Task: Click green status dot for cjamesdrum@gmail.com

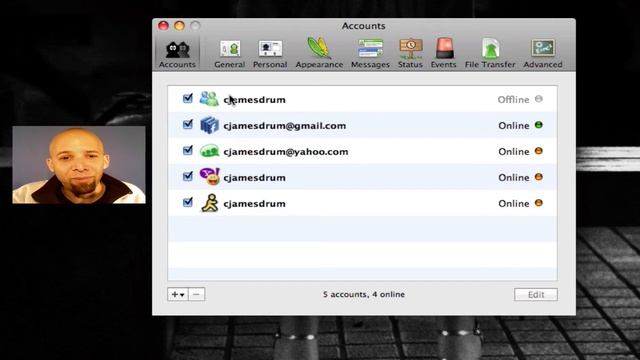Action: [539, 125]
